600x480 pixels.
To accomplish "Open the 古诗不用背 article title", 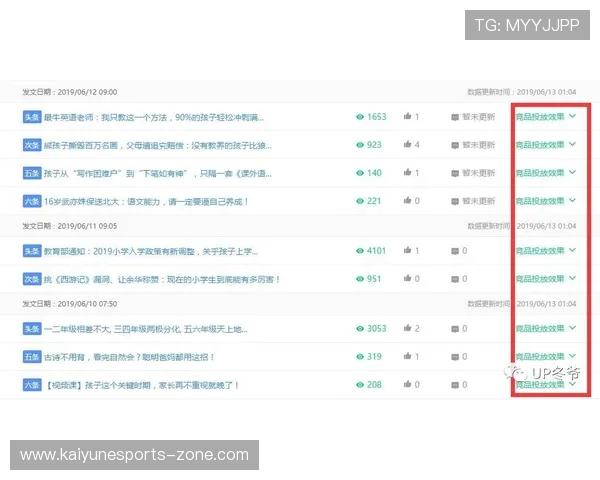I will pyautogui.click(x=129, y=357).
